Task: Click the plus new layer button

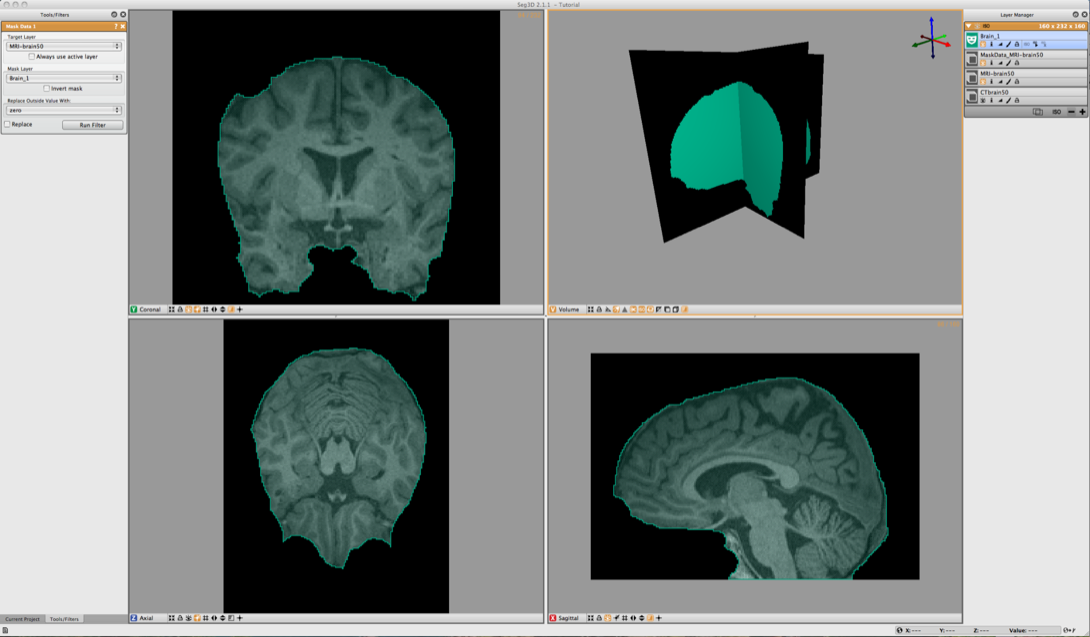Action: pos(1082,112)
